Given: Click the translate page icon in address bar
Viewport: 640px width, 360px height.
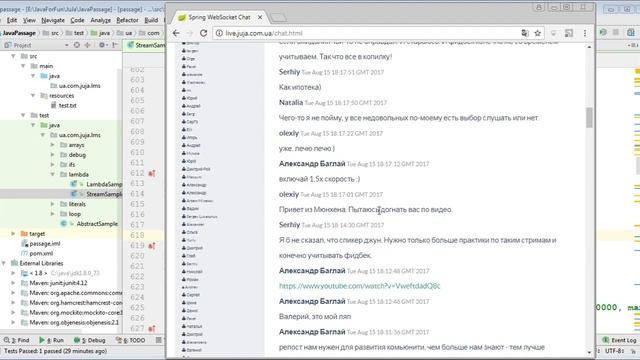Looking at the screenshot, I should click(525, 33).
